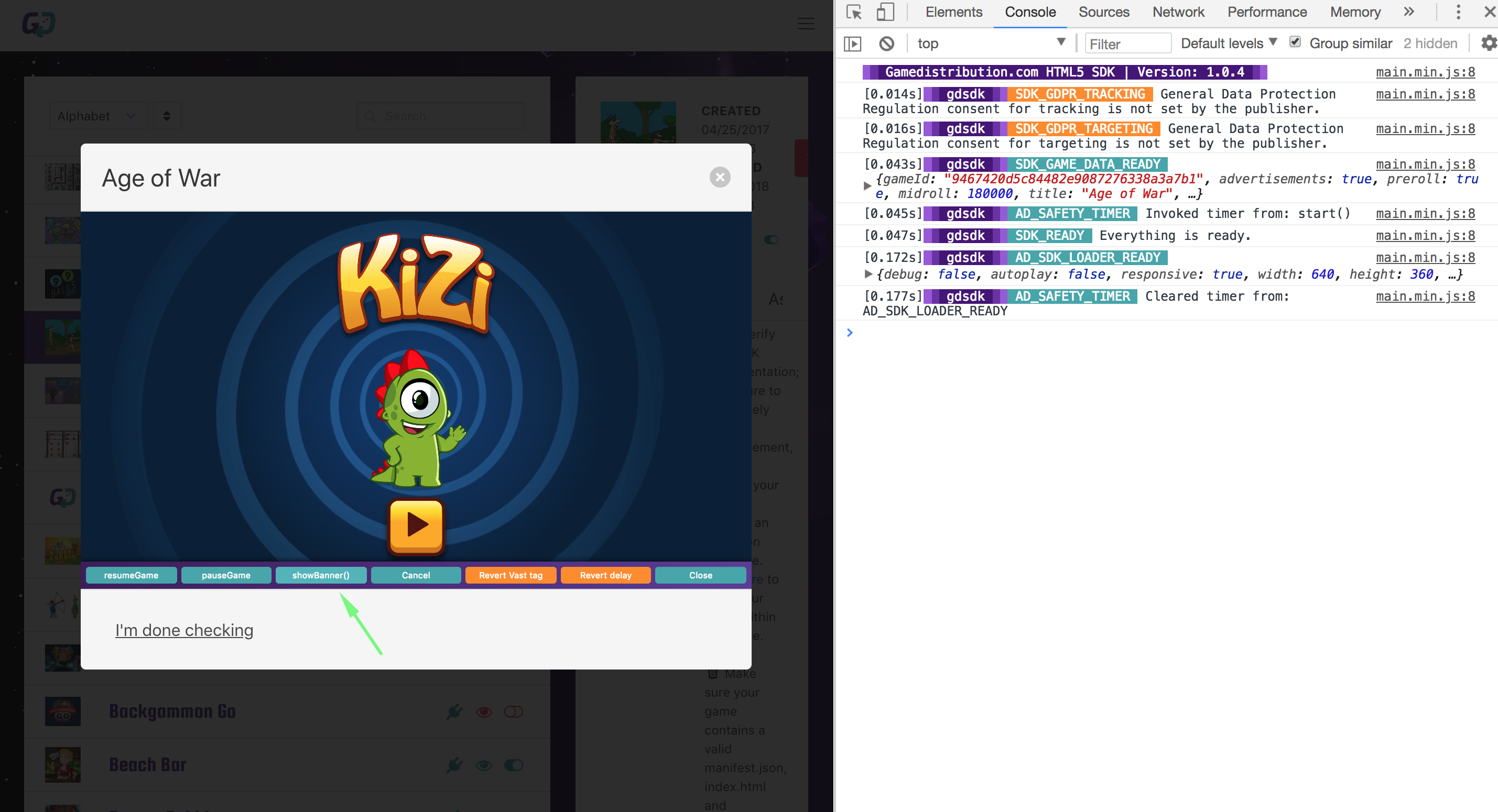Switch the Beach Bar toggle

click(x=514, y=765)
